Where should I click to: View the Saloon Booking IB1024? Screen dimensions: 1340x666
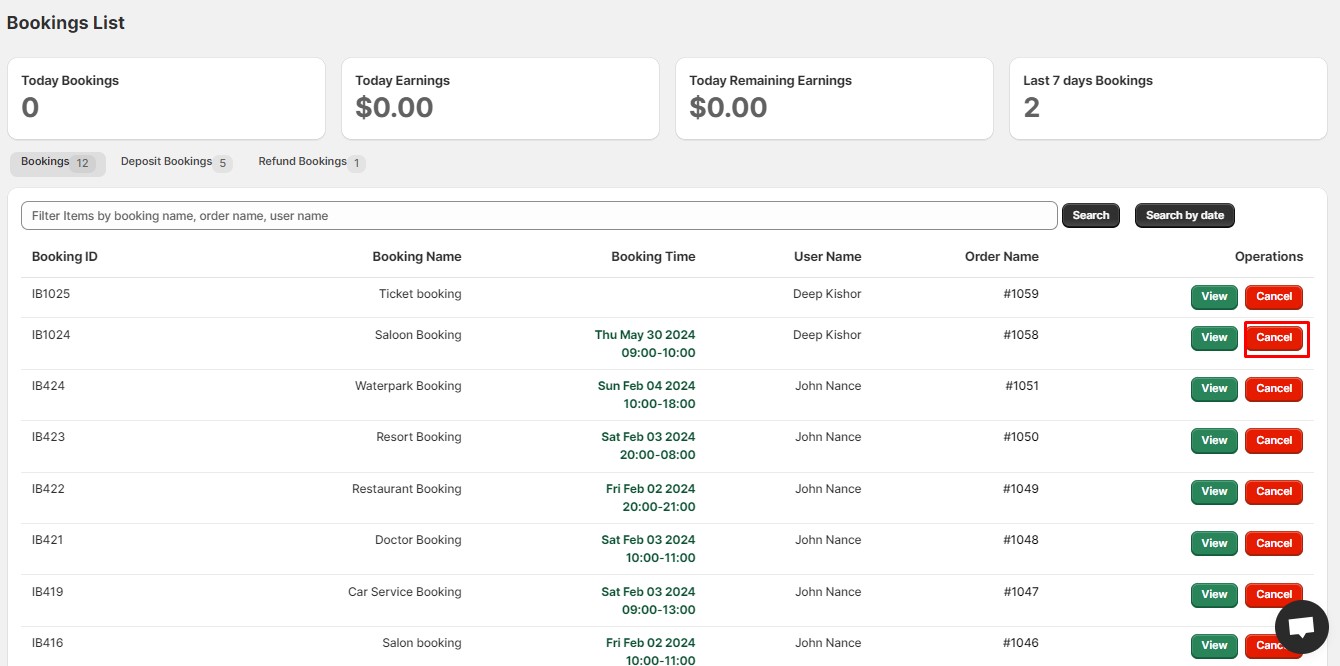[1214, 338]
